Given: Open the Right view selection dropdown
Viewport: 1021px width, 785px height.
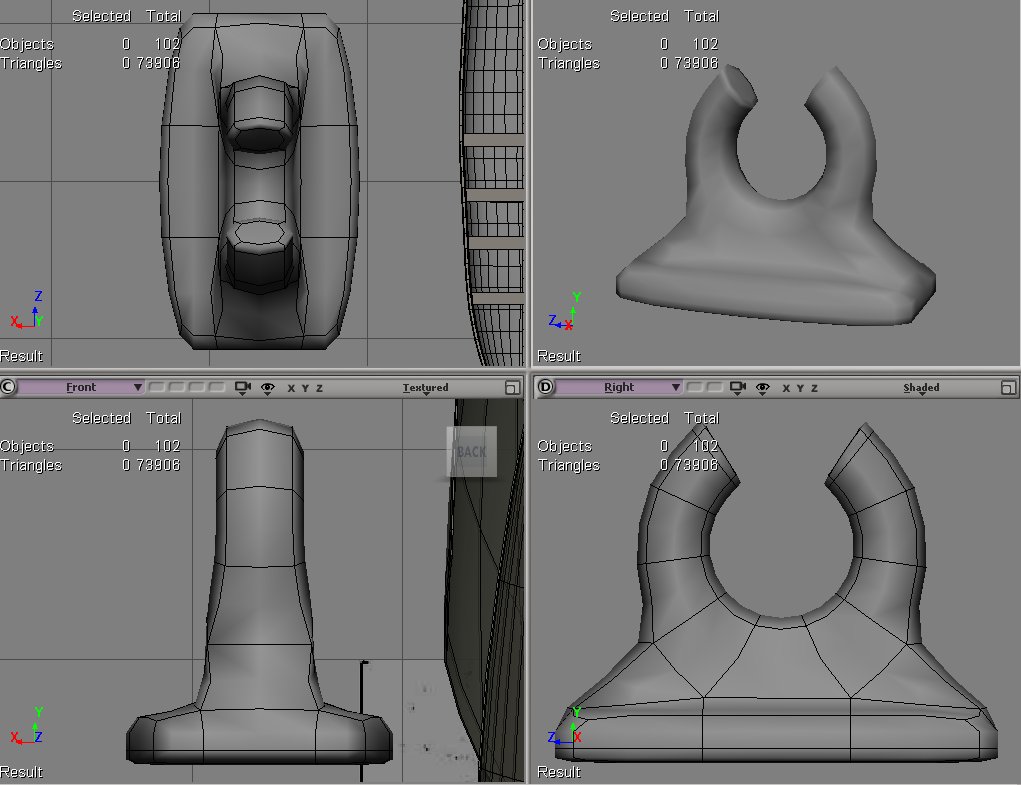Looking at the screenshot, I should coord(619,387).
